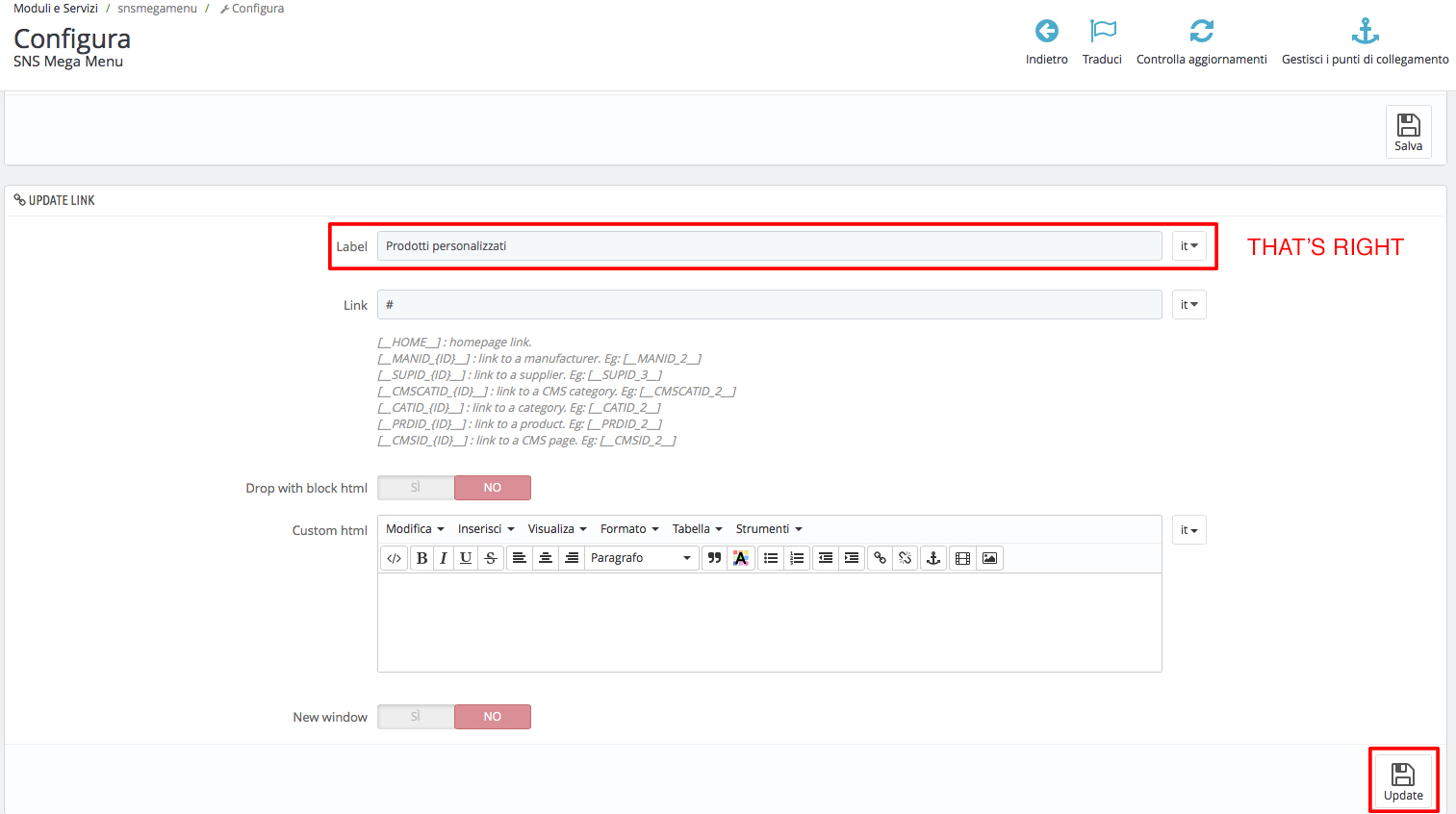The image size is (1456, 814).
Task: Insert an anchor in the editor toolbar
Action: (x=932, y=558)
